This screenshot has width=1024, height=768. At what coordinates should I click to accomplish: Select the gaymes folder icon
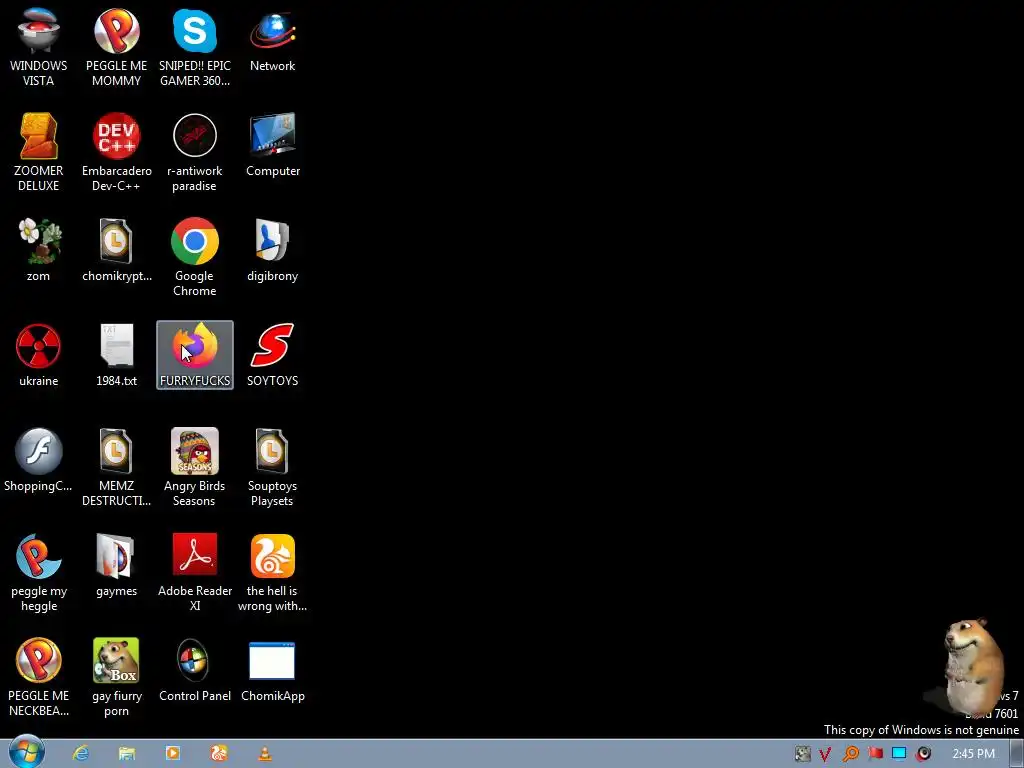pyautogui.click(x=116, y=565)
